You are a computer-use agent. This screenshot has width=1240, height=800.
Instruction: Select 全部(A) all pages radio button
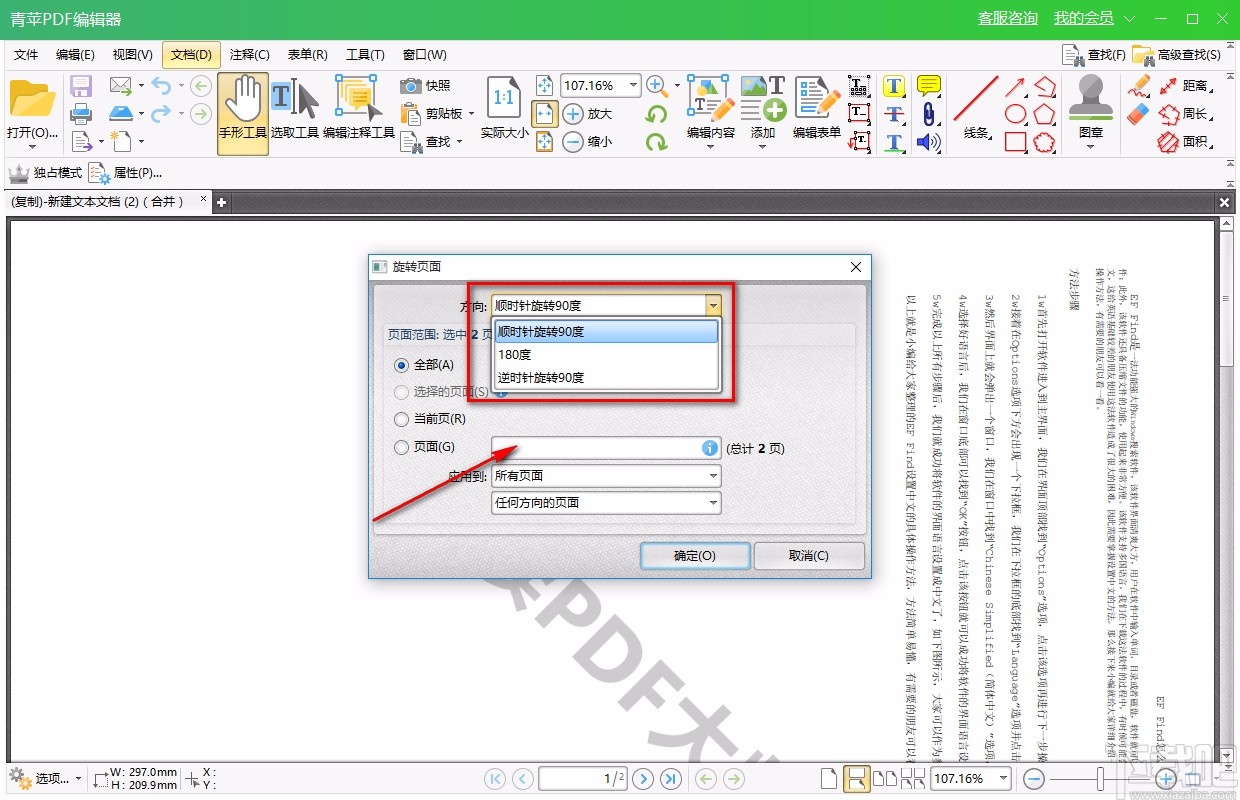click(402, 366)
